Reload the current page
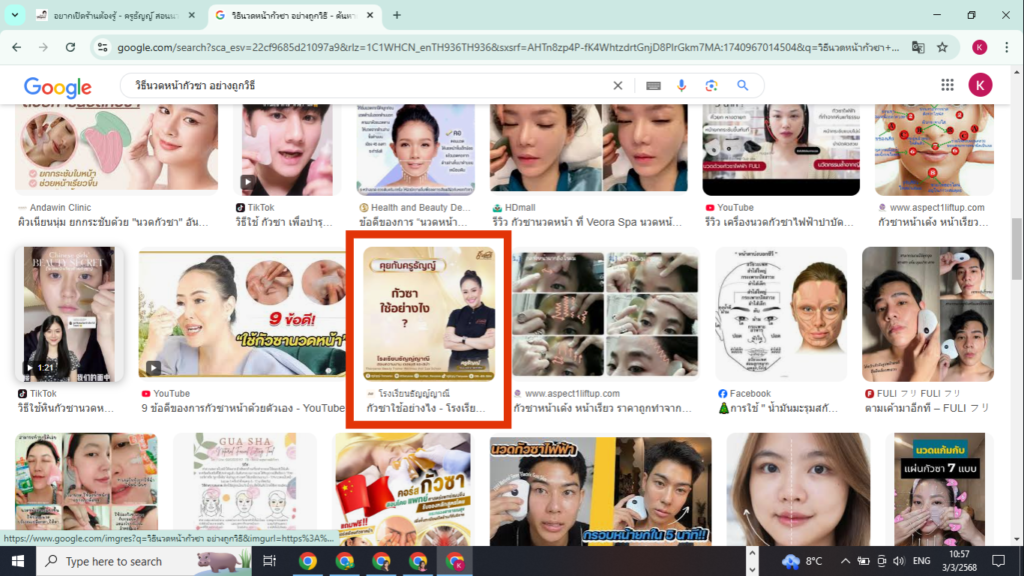1024x576 pixels. 69,47
